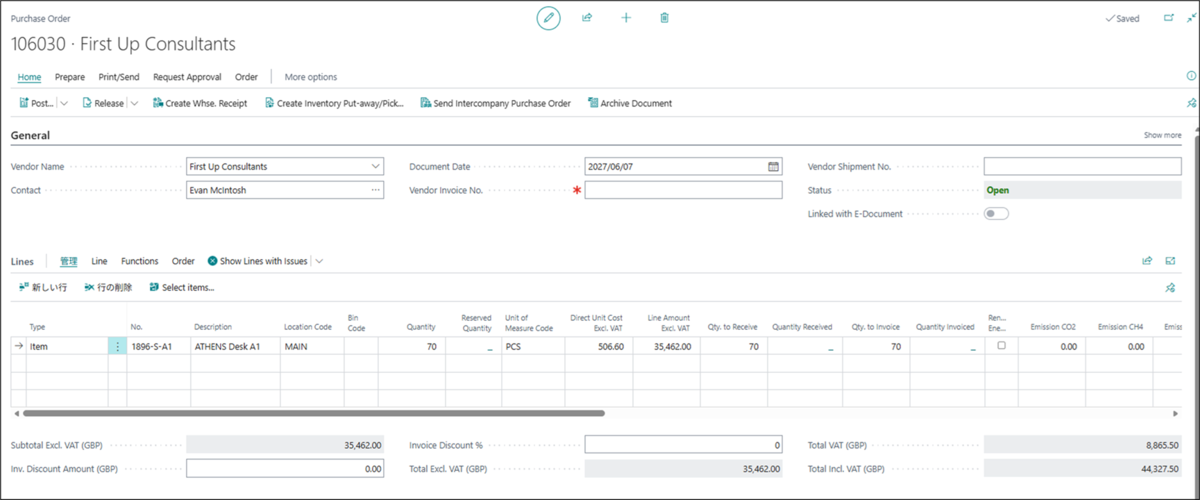Click More options
Screen dimensions: 1200x500
[x=311, y=77]
